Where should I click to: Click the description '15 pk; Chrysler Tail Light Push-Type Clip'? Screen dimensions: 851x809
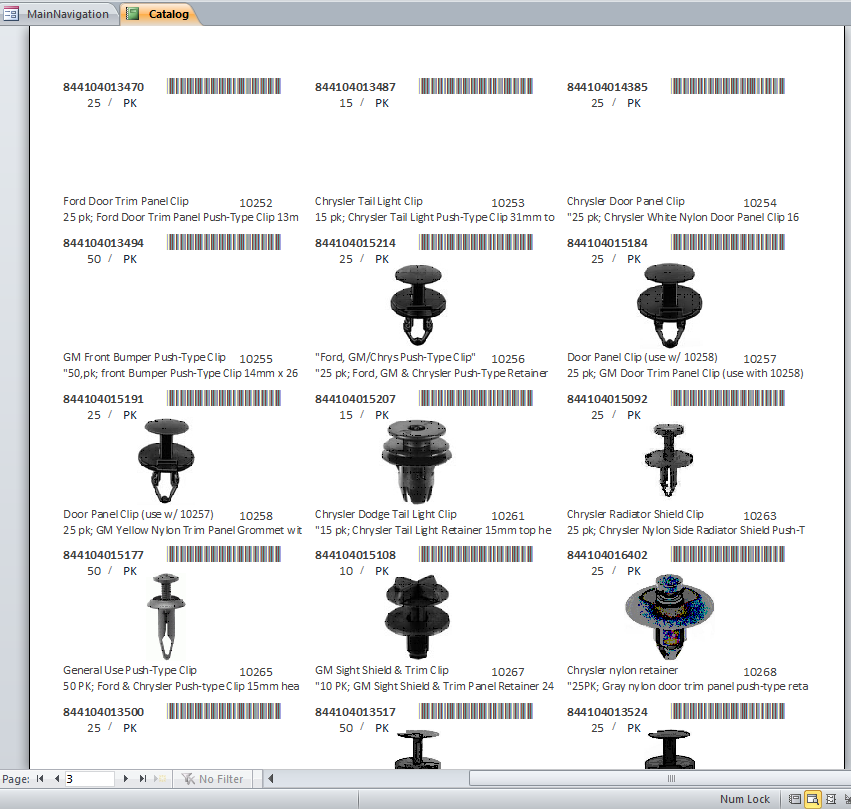click(x=435, y=217)
